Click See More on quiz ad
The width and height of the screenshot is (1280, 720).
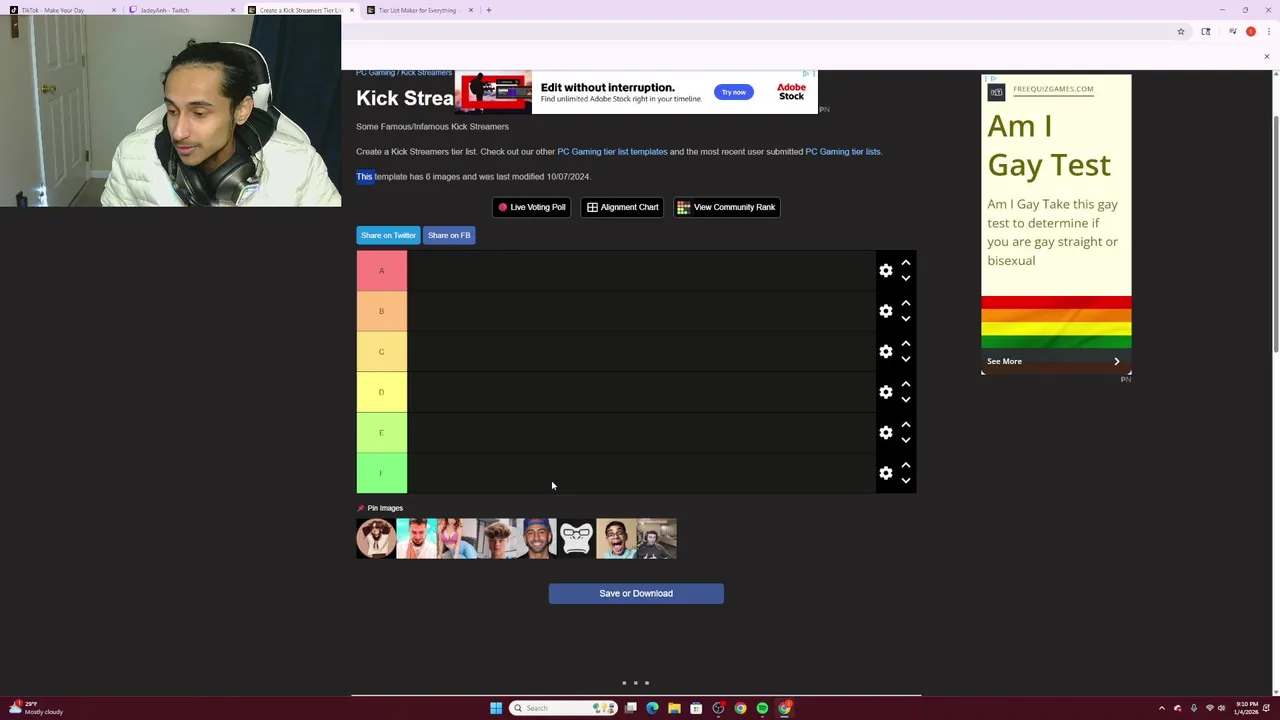tap(1056, 361)
